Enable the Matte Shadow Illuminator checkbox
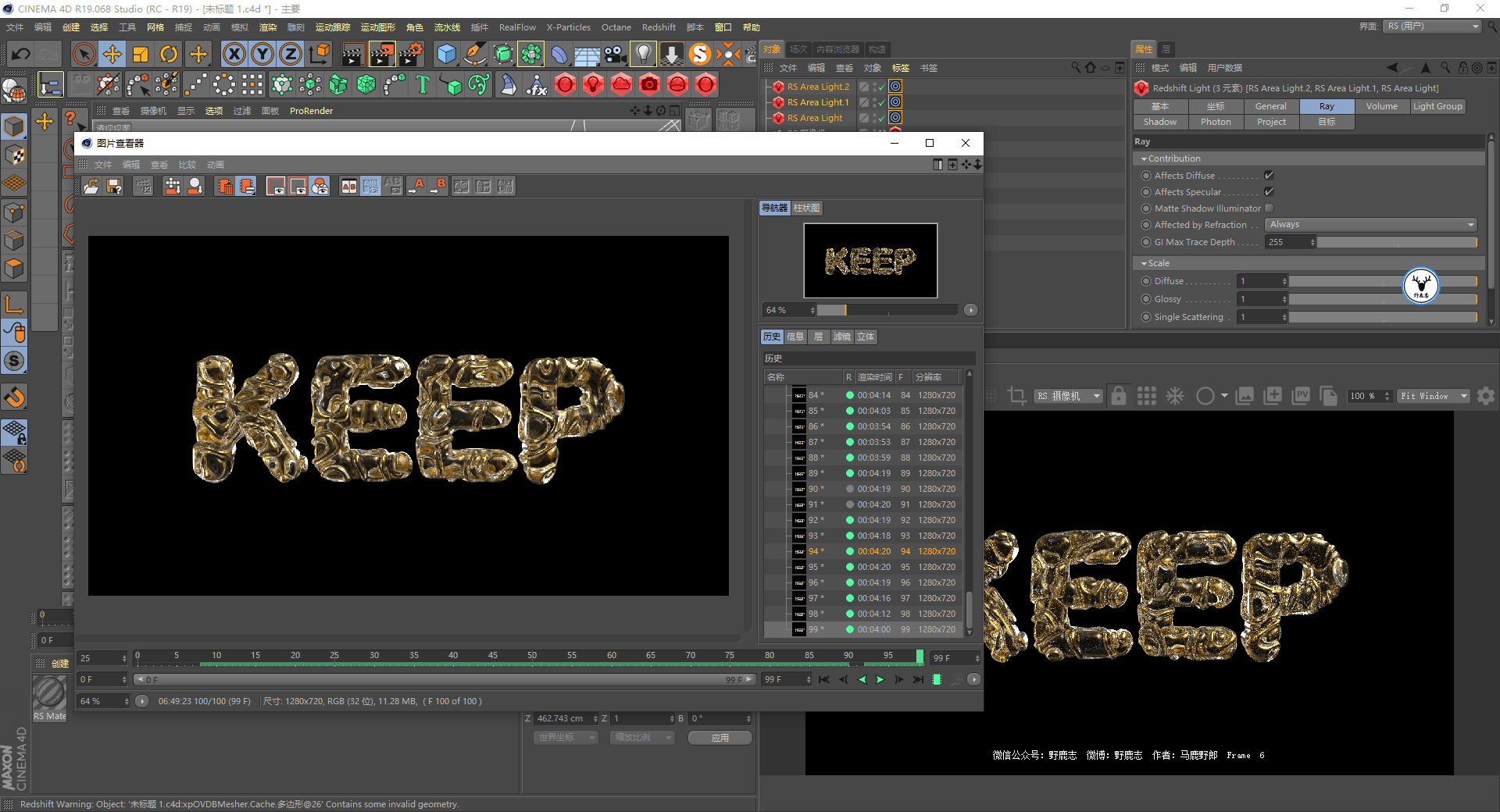1500x812 pixels. [x=1269, y=208]
